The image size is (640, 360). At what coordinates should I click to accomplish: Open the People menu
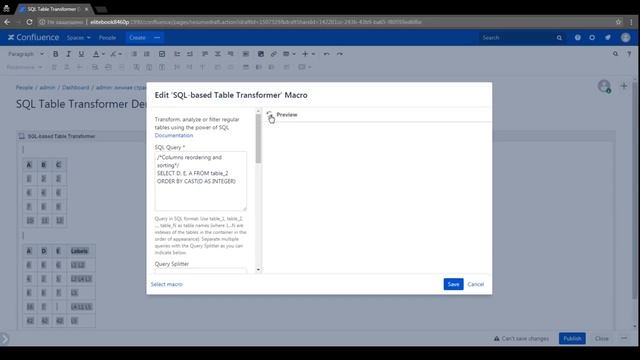tap(107, 38)
